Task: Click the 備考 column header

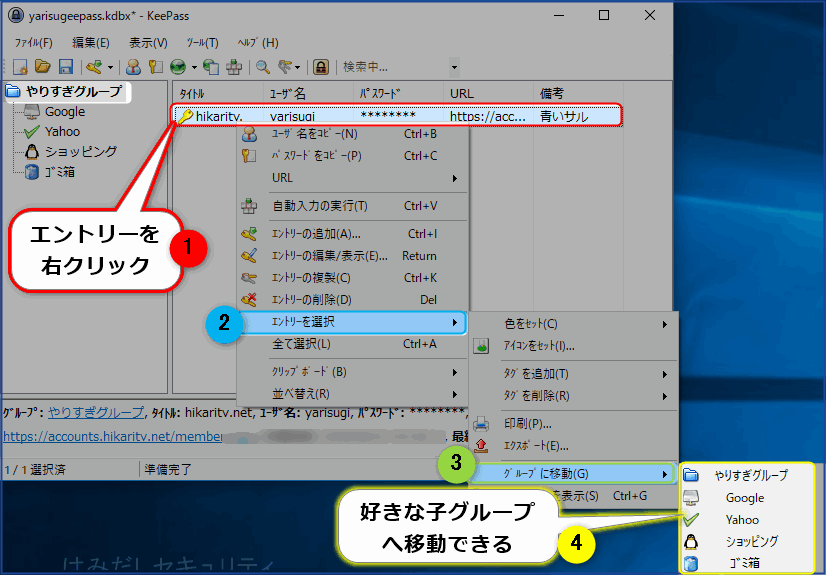Action: (x=578, y=94)
